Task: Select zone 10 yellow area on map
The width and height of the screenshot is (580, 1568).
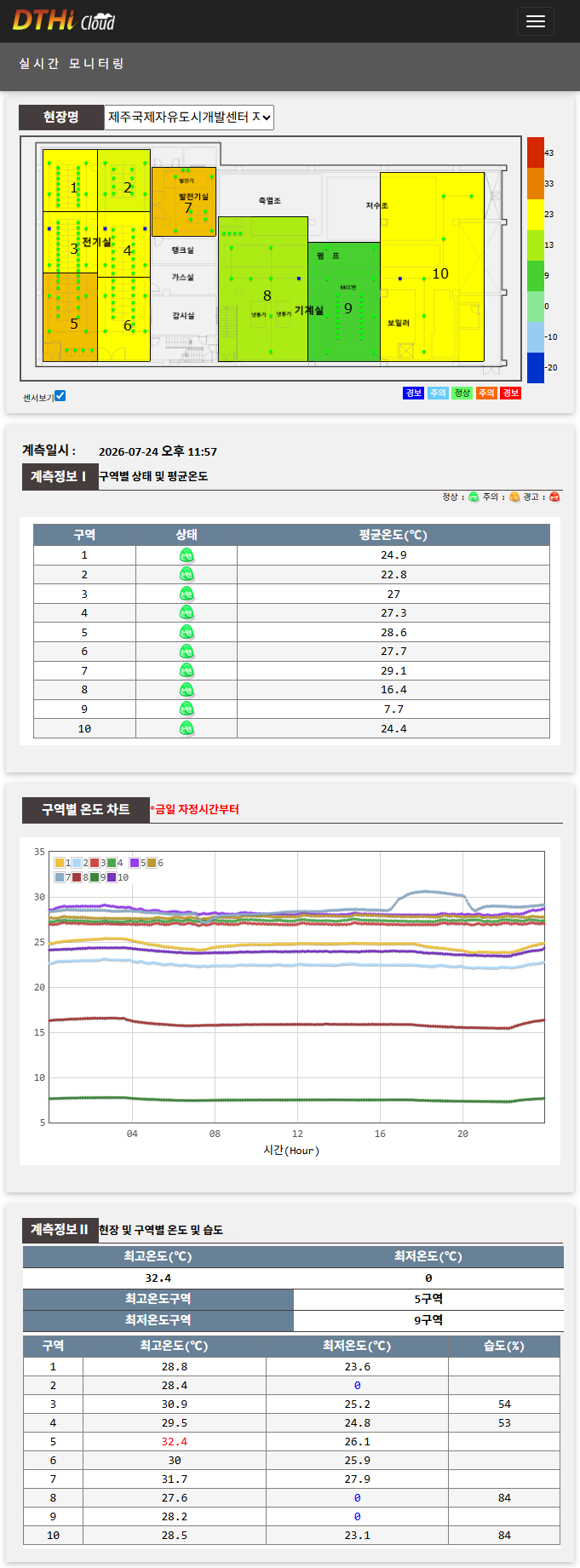Action: pos(432,267)
